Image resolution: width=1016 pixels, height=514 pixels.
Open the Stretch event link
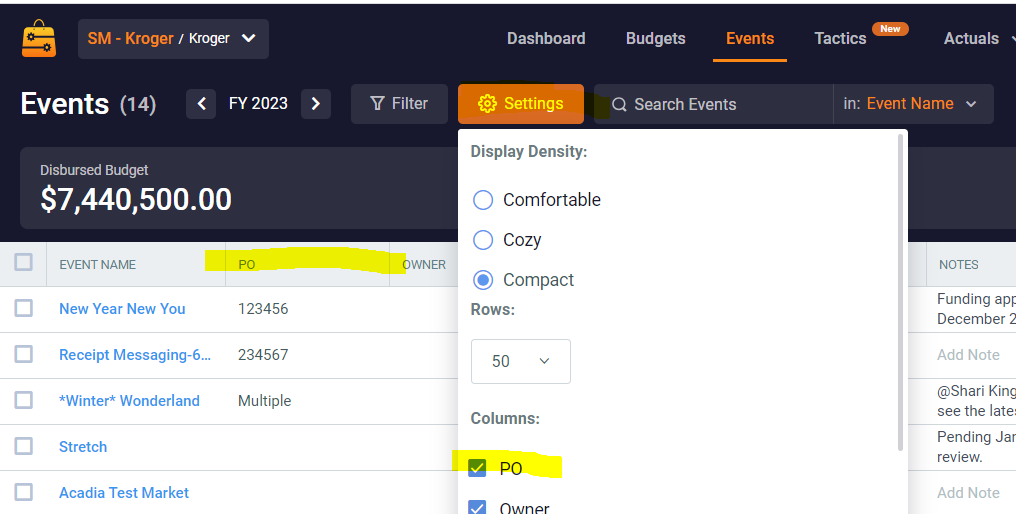pyautogui.click(x=83, y=447)
